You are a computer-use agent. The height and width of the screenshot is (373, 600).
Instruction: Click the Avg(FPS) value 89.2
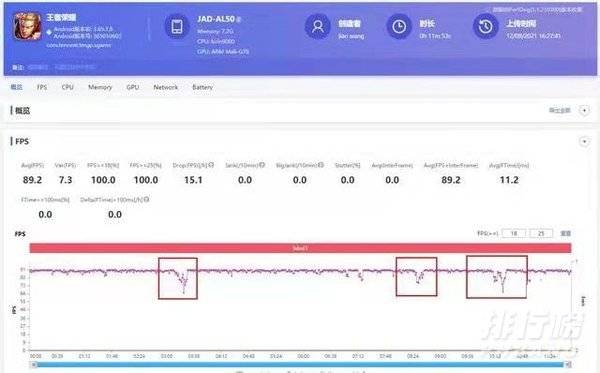point(32,180)
